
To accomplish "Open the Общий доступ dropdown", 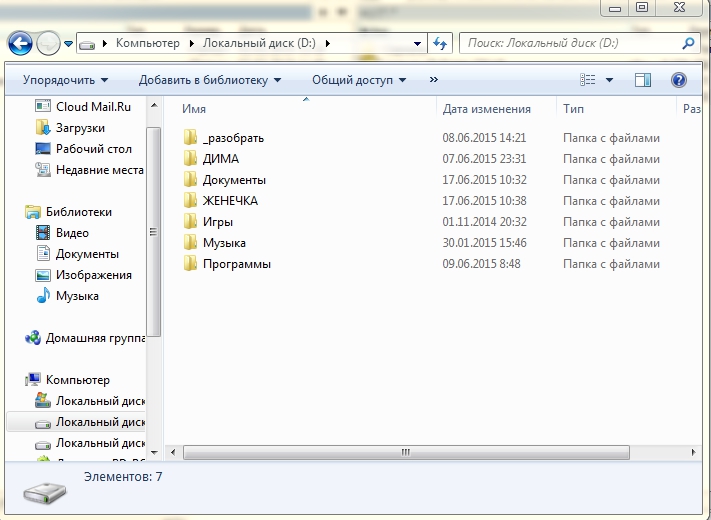I will 359,79.
